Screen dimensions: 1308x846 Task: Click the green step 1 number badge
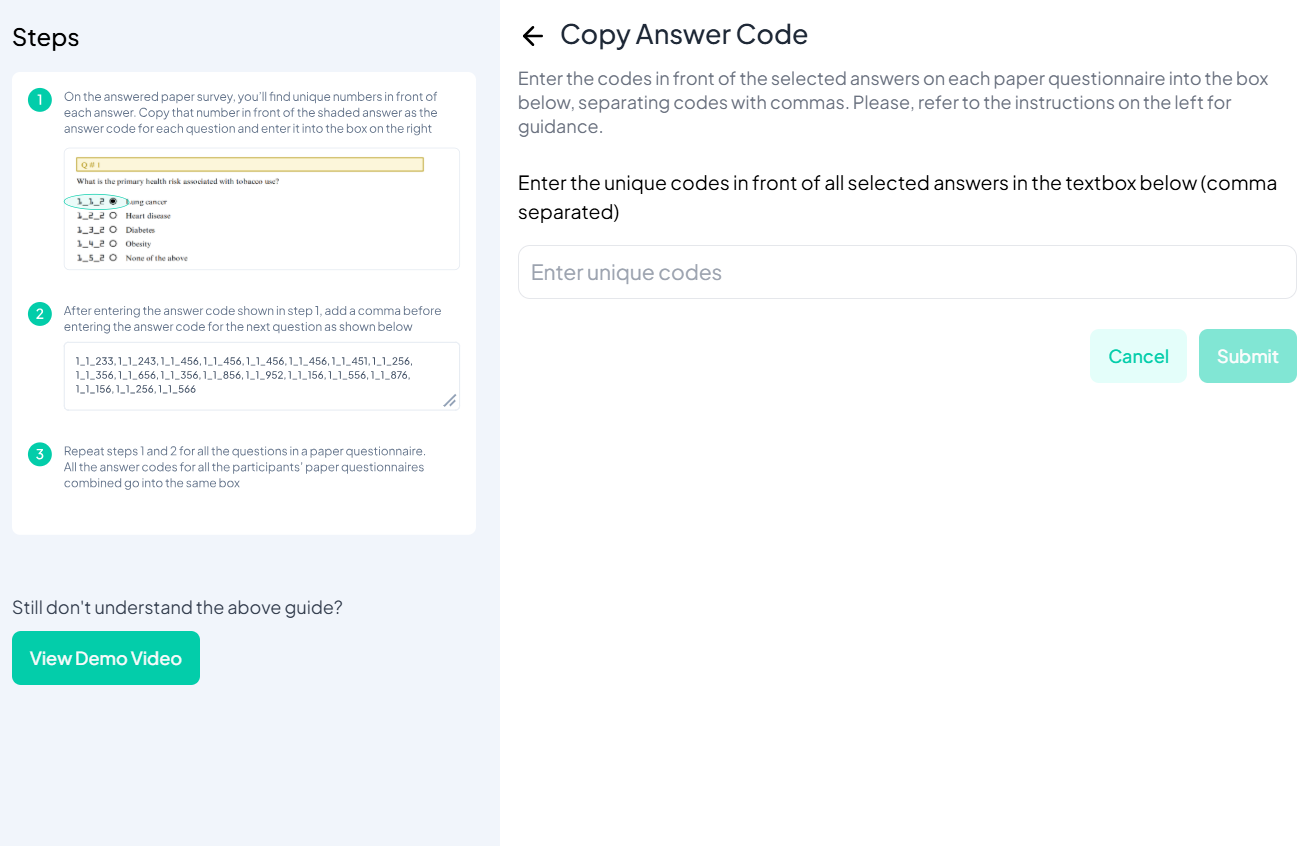point(39,100)
